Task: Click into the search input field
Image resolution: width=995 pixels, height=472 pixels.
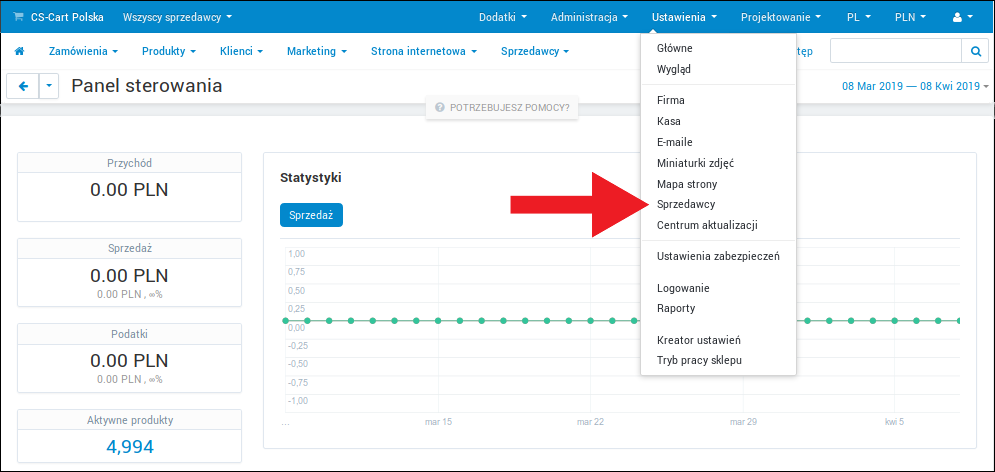Action: click(x=895, y=51)
